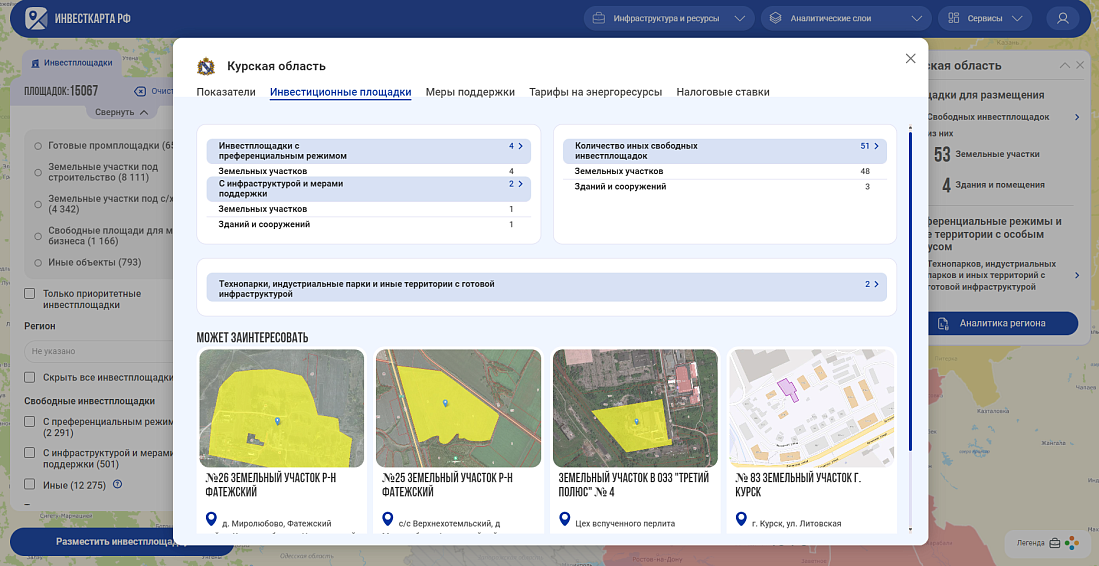This screenshot has width=1099, height=566.
Task: Click the document icon on Аналитика региона
Action: pyautogui.click(x=943, y=323)
